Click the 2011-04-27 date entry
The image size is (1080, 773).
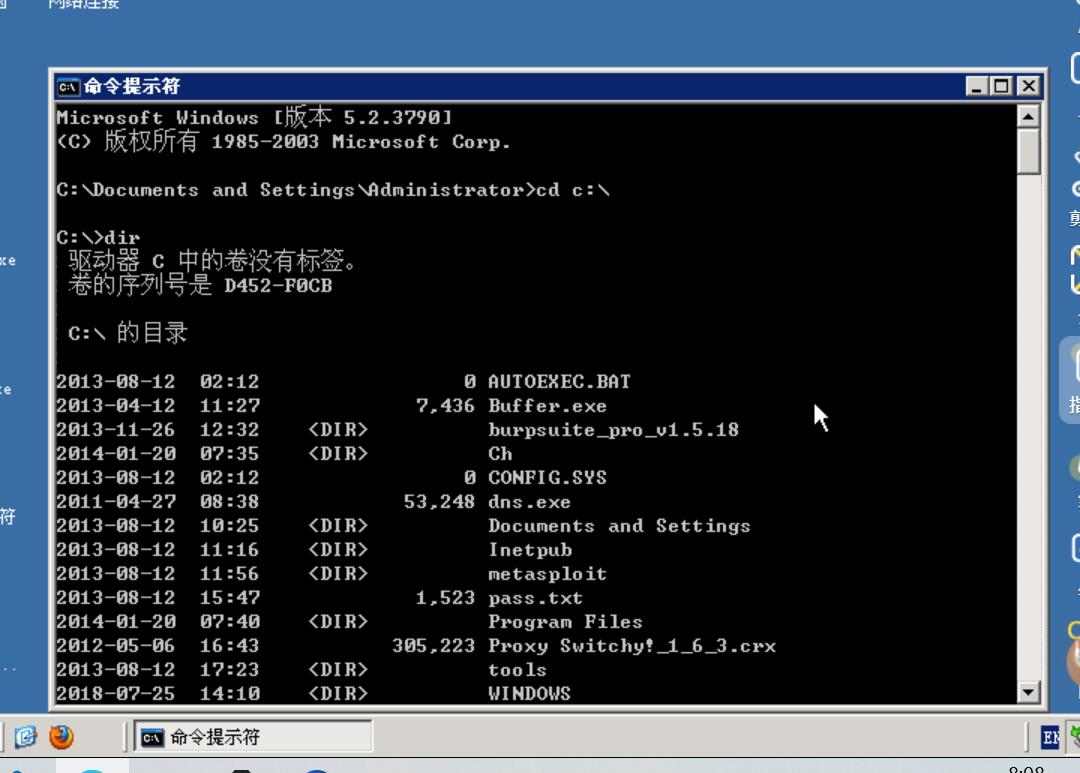(116, 502)
